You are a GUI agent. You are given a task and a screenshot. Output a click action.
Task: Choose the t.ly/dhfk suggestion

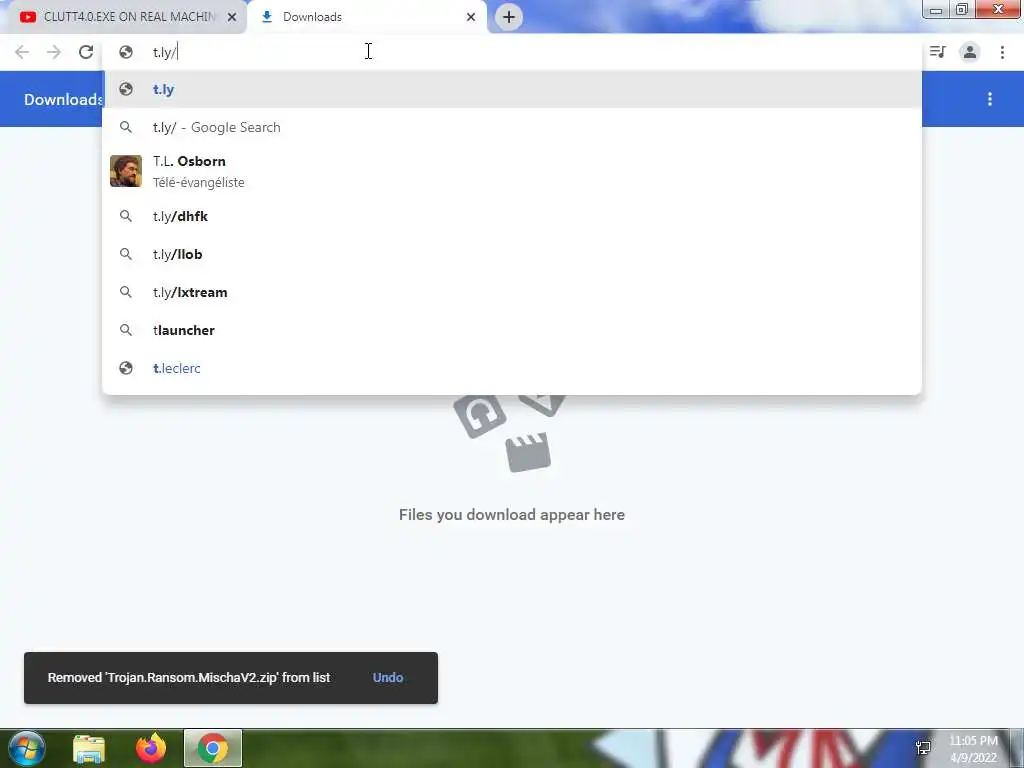coord(512,216)
